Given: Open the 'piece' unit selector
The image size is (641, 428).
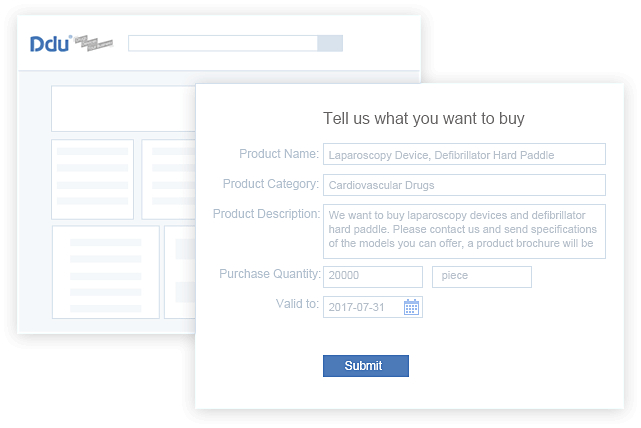Looking at the screenshot, I should coord(481,276).
